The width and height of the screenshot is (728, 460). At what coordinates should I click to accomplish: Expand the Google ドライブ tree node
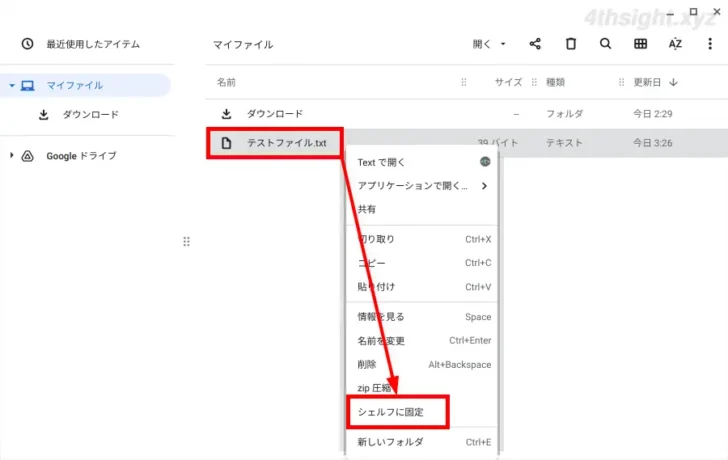coord(12,155)
